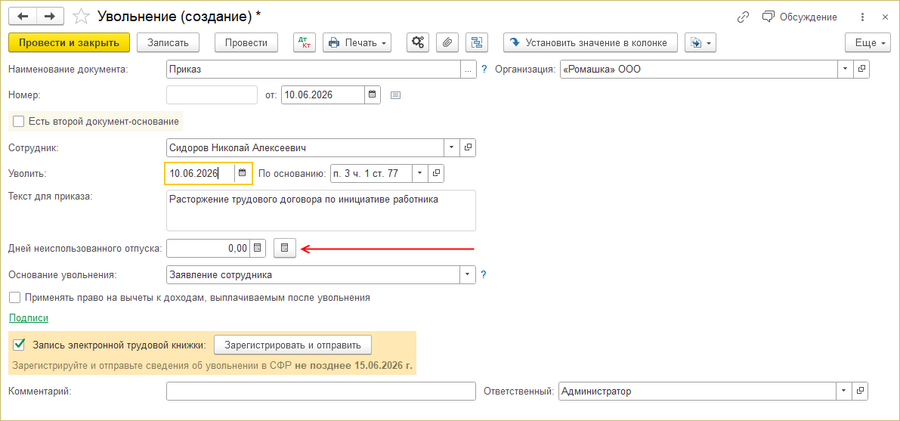
Task: Open the Ответственный record card
Action: click(860, 391)
